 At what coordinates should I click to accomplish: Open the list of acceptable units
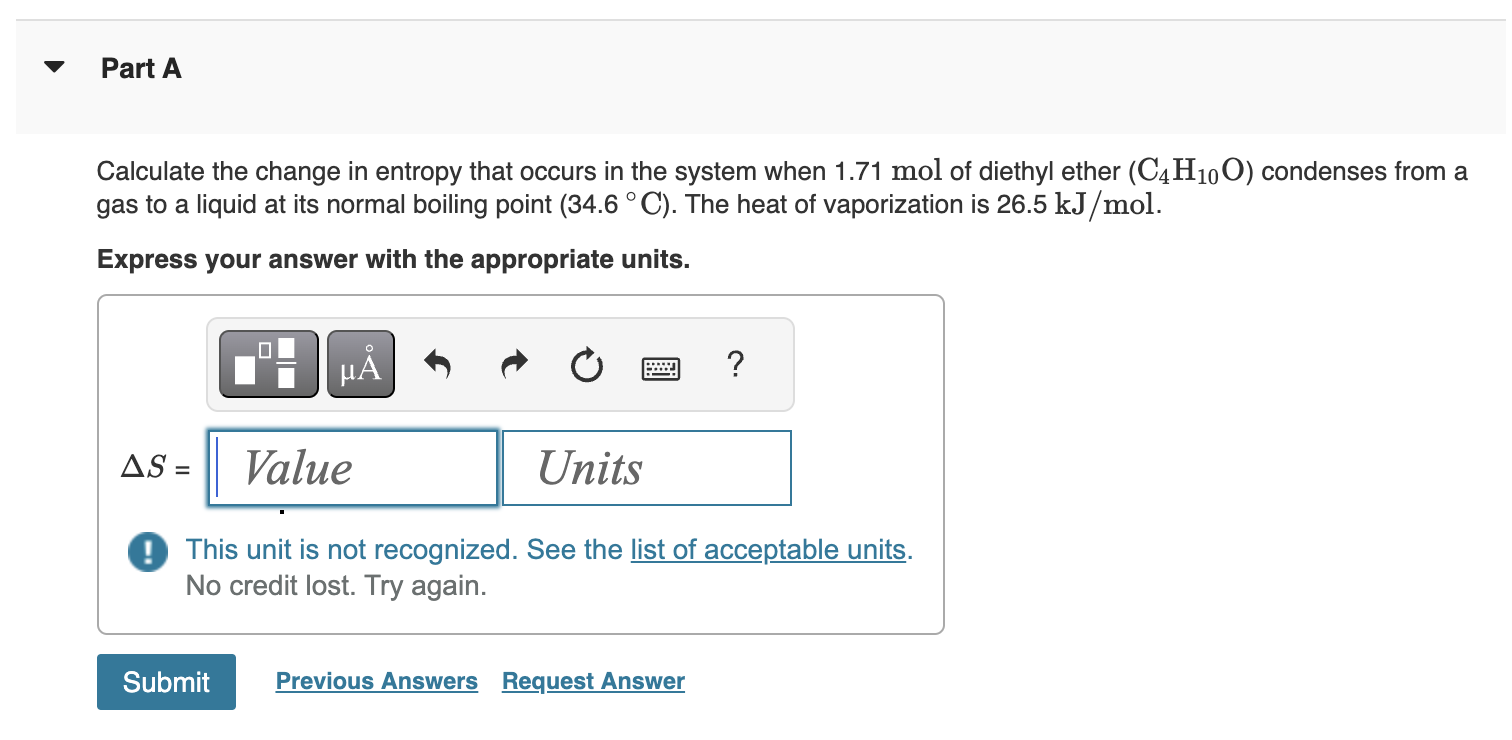pyautogui.click(x=768, y=549)
